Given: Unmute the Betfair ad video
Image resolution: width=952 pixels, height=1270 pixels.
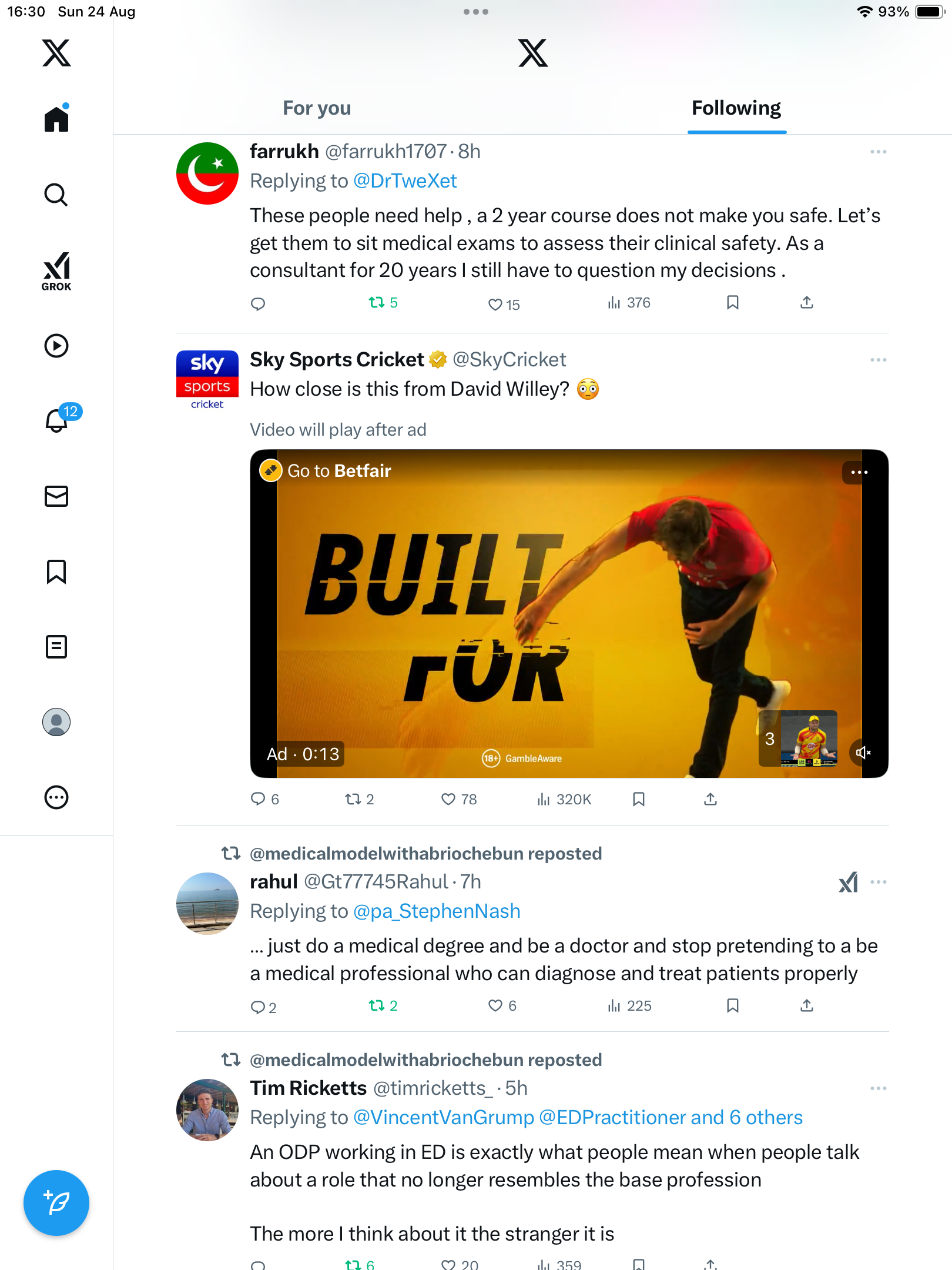Looking at the screenshot, I should 863,753.
